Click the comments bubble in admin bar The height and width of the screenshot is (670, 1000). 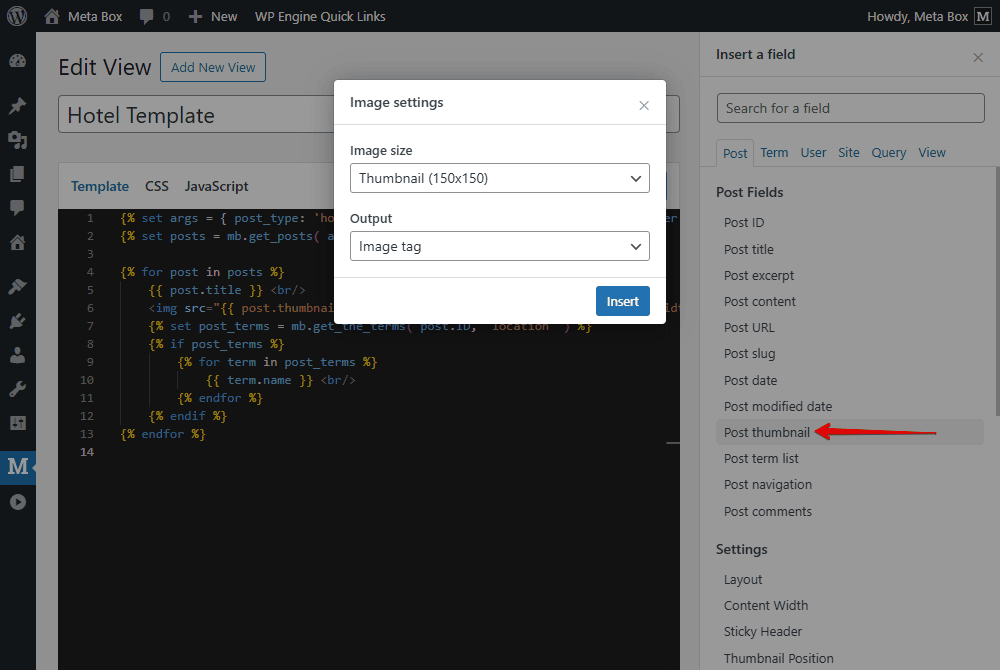[154, 16]
